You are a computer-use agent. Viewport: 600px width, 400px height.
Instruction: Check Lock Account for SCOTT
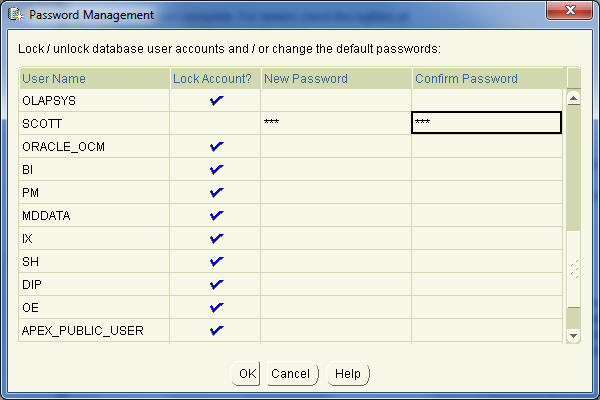pos(216,123)
